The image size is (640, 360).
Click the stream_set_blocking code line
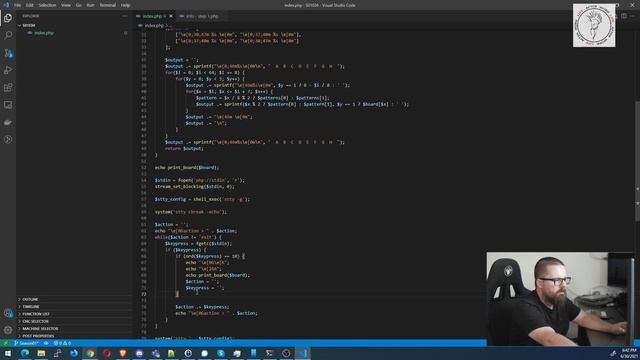click(195, 187)
